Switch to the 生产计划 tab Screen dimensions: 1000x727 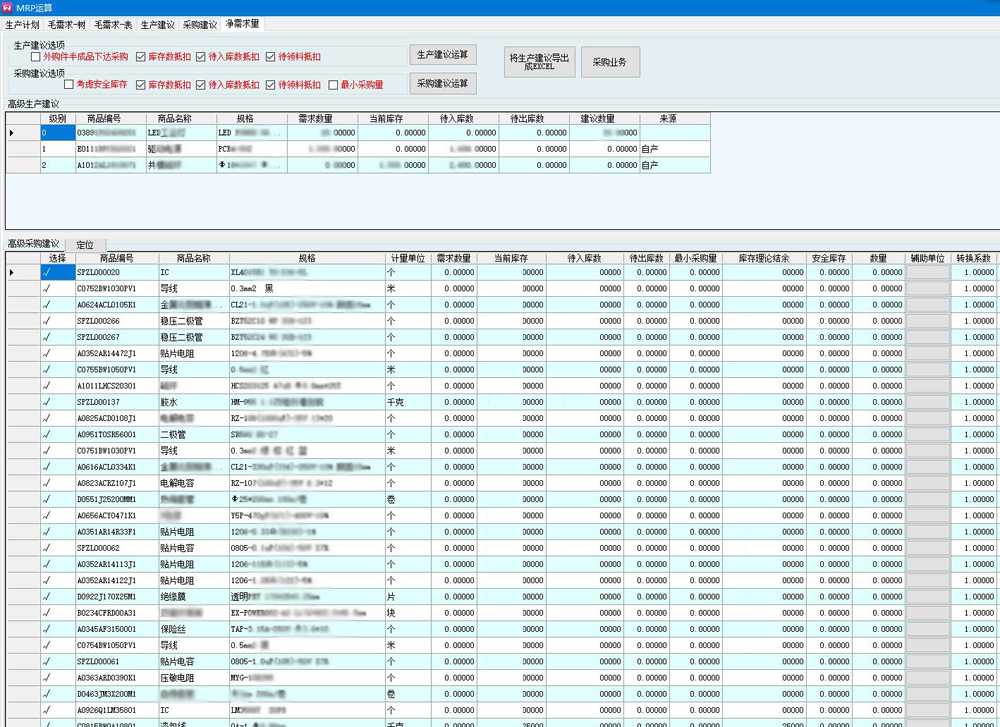23,24
